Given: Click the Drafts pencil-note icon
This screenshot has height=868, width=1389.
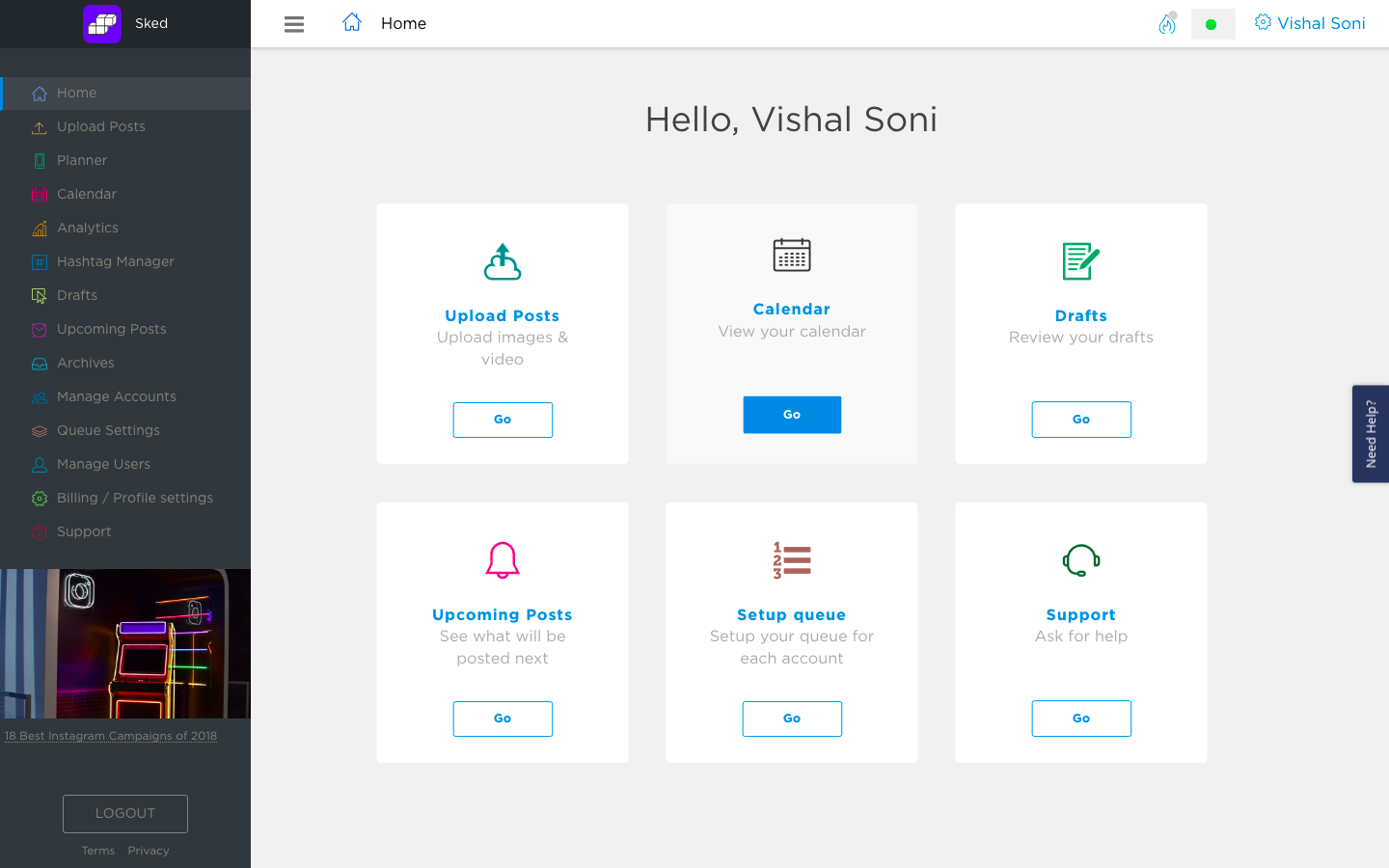Looking at the screenshot, I should [1080, 261].
